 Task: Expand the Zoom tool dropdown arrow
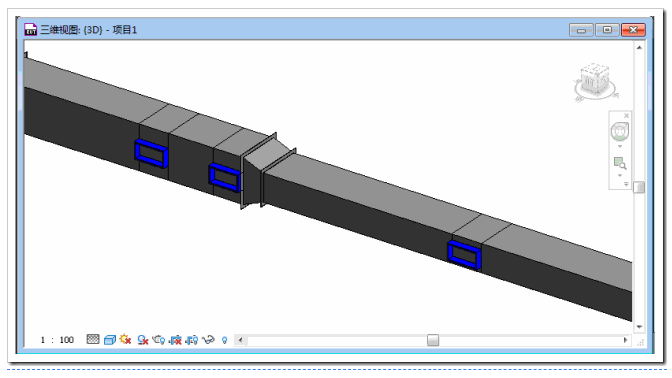[x=620, y=175]
